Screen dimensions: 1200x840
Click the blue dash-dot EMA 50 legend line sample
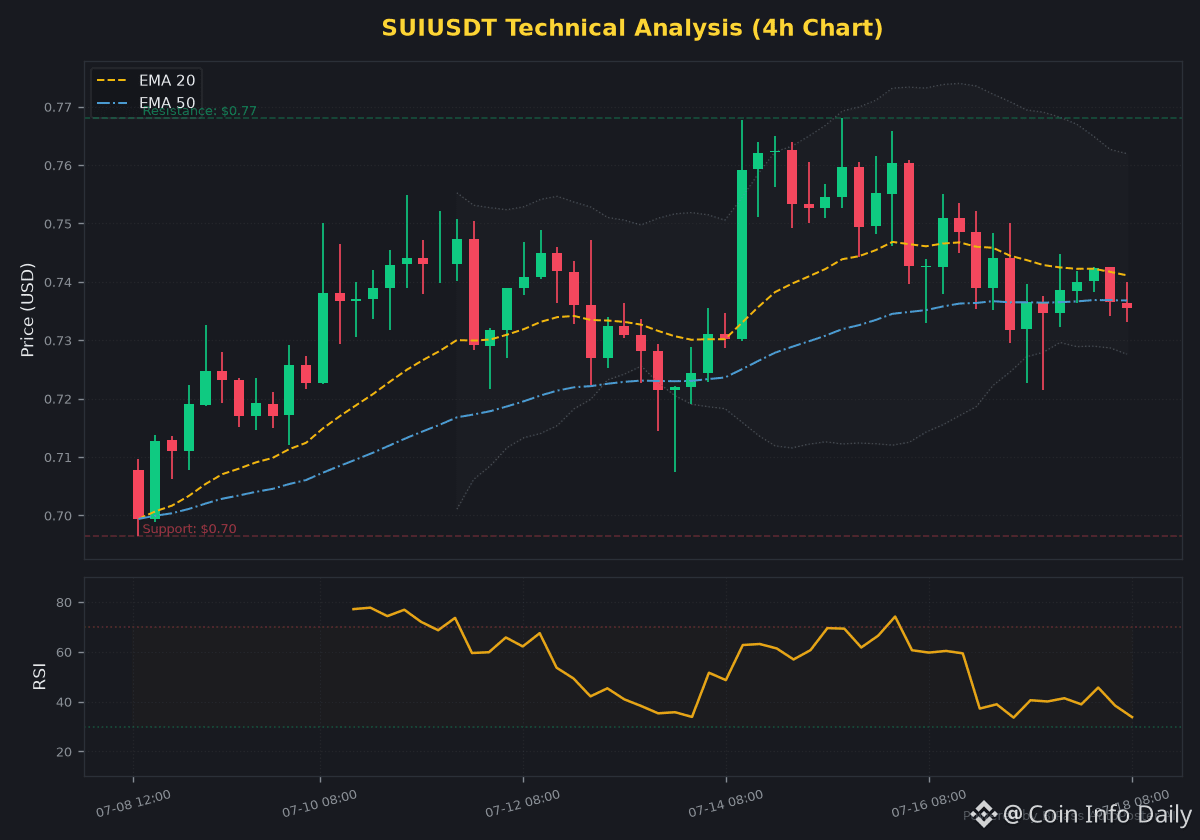pos(114,103)
